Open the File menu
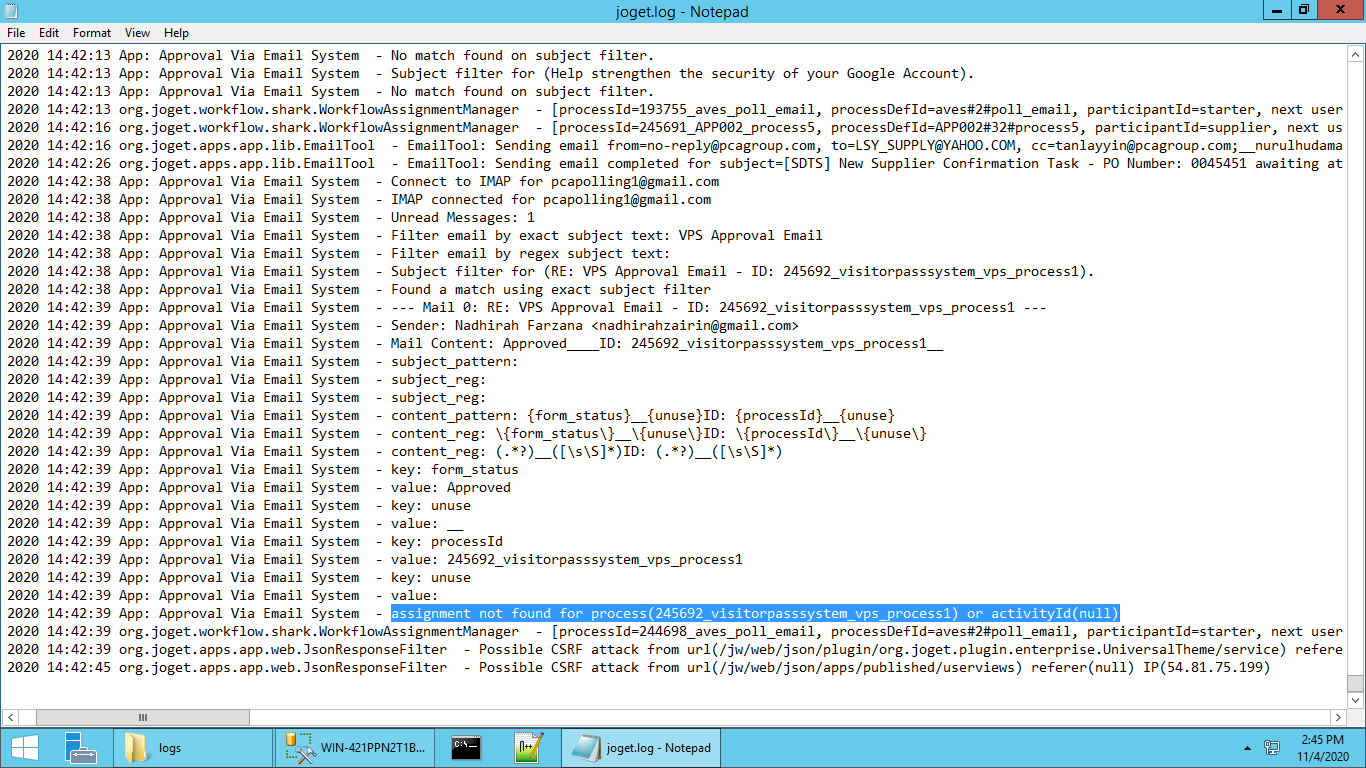Viewport: 1366px width, 768px height. (16, 33)
